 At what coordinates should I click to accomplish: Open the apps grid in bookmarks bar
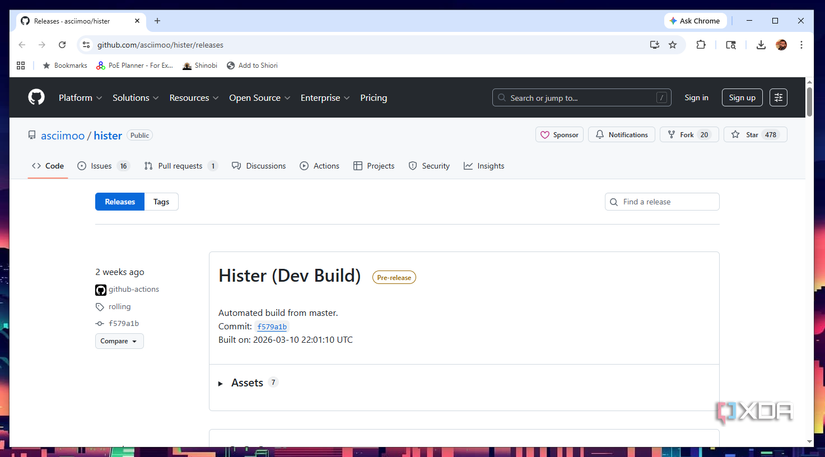point(21,65)
